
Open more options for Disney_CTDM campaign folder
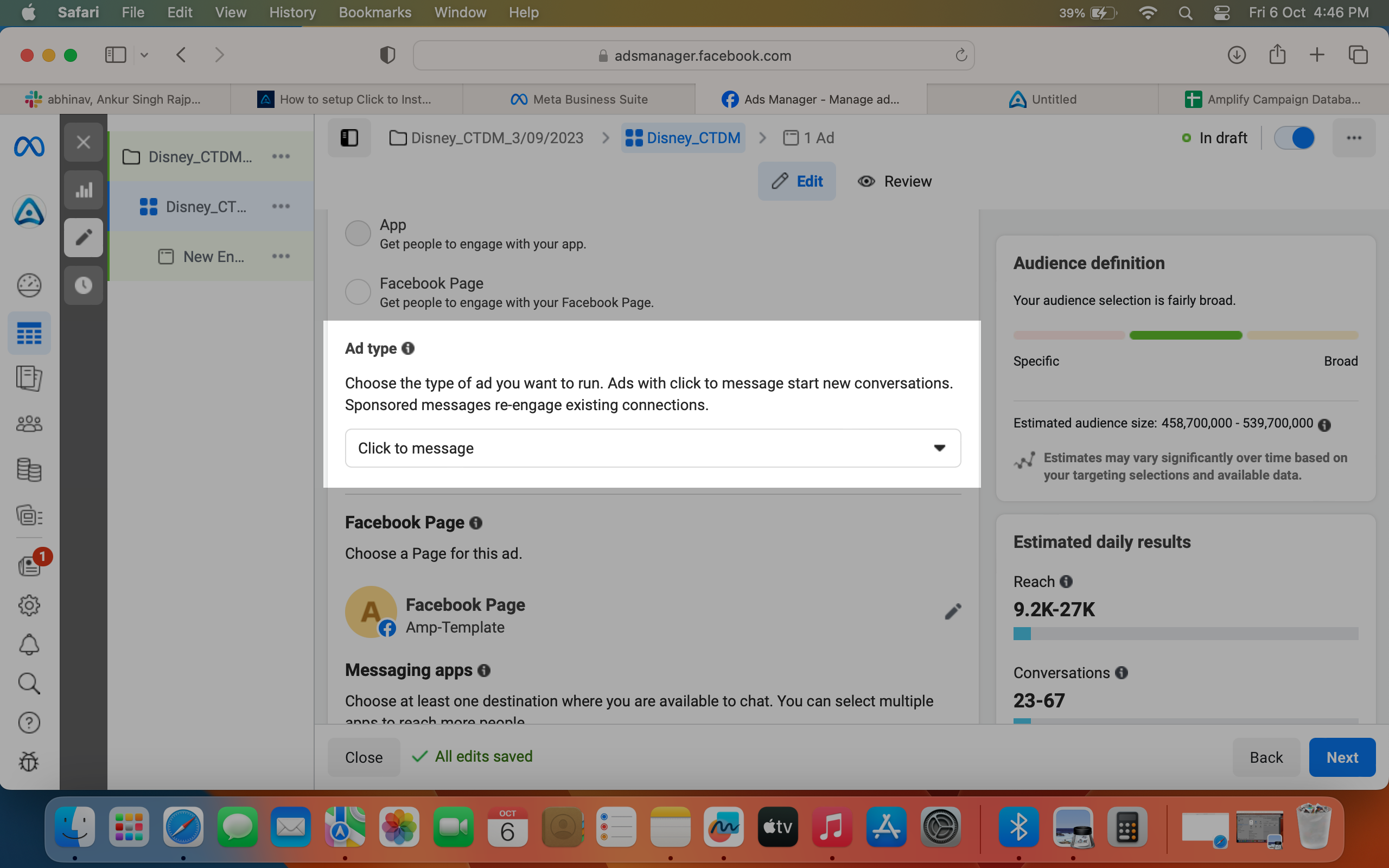[281, 157]
